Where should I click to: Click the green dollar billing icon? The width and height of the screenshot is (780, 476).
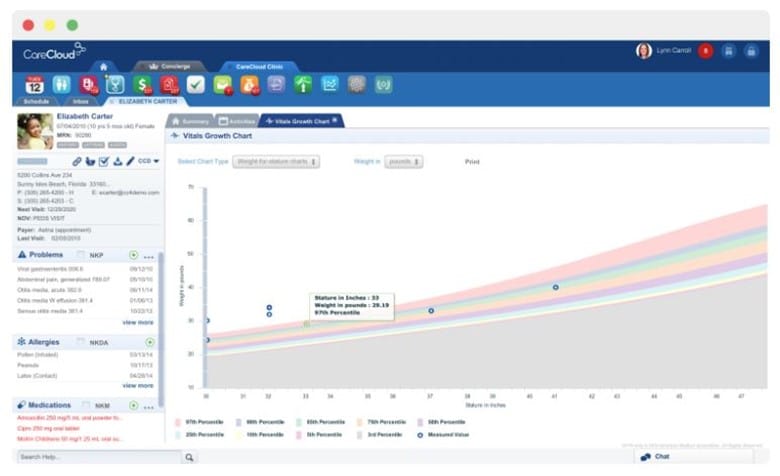(142, 85)
